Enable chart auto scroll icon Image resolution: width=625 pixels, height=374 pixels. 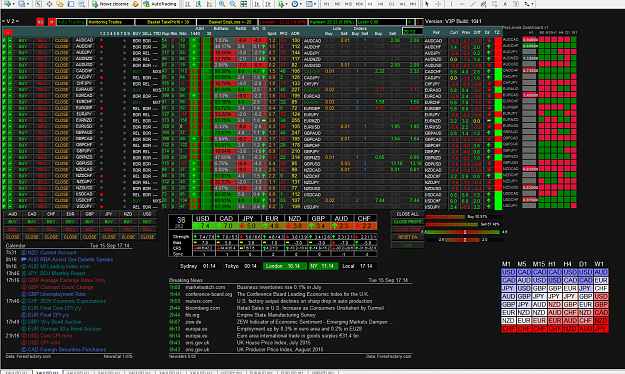coord(257,4)
